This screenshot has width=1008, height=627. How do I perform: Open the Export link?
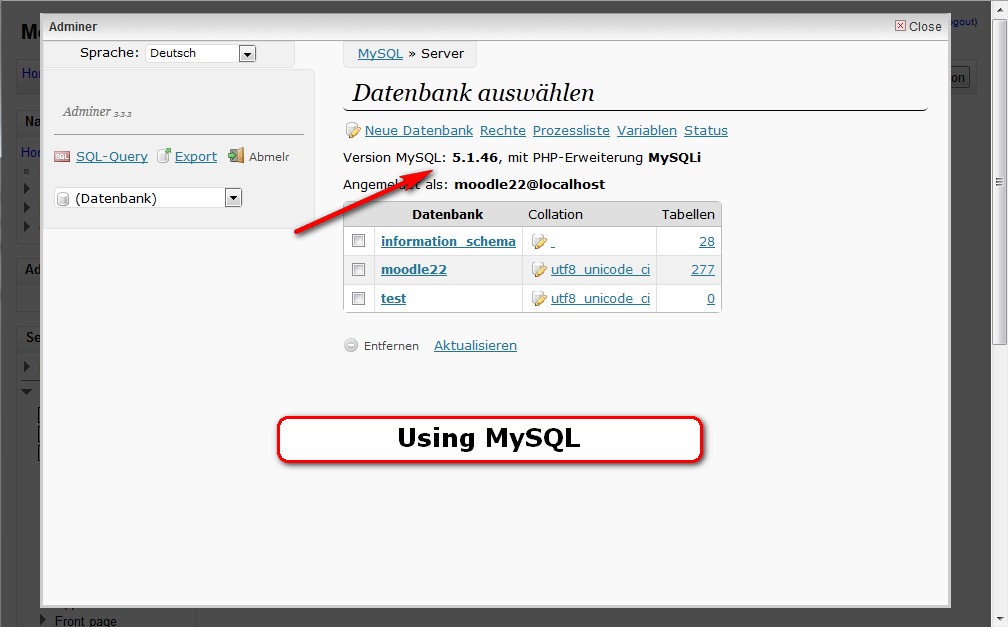[195, 156]
